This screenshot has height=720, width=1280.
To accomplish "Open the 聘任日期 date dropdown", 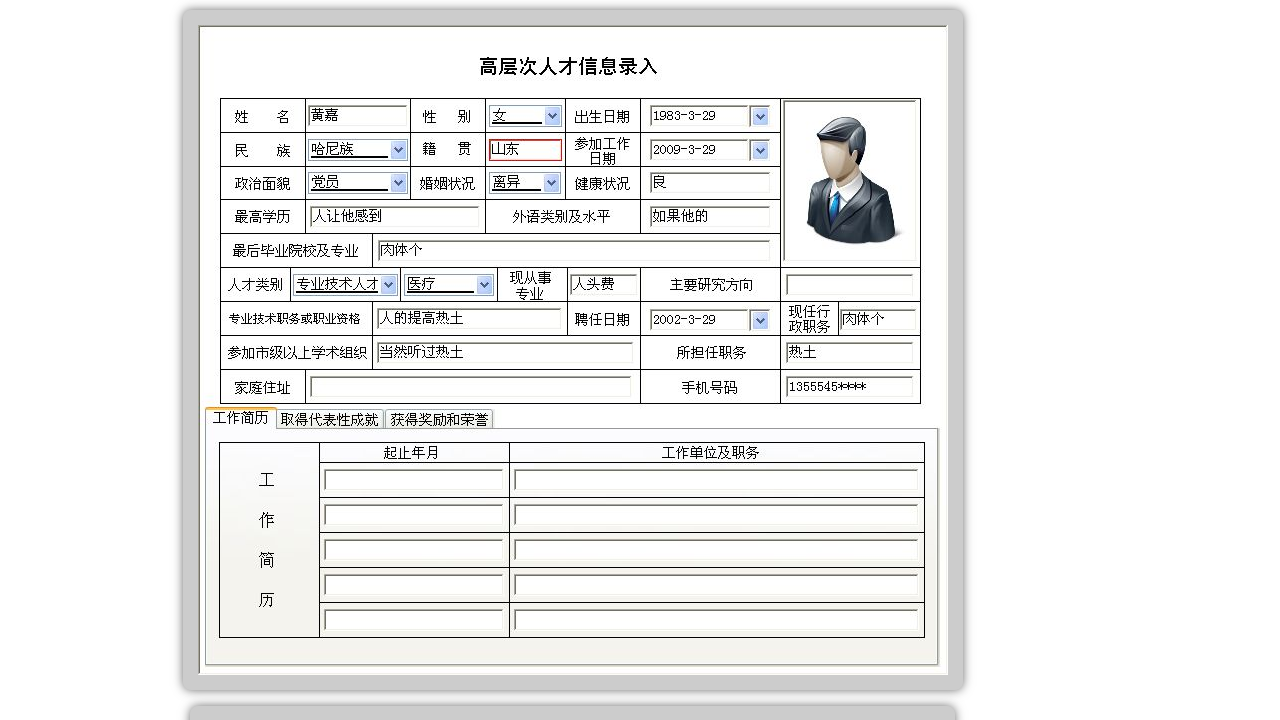I will click(760, 319).
